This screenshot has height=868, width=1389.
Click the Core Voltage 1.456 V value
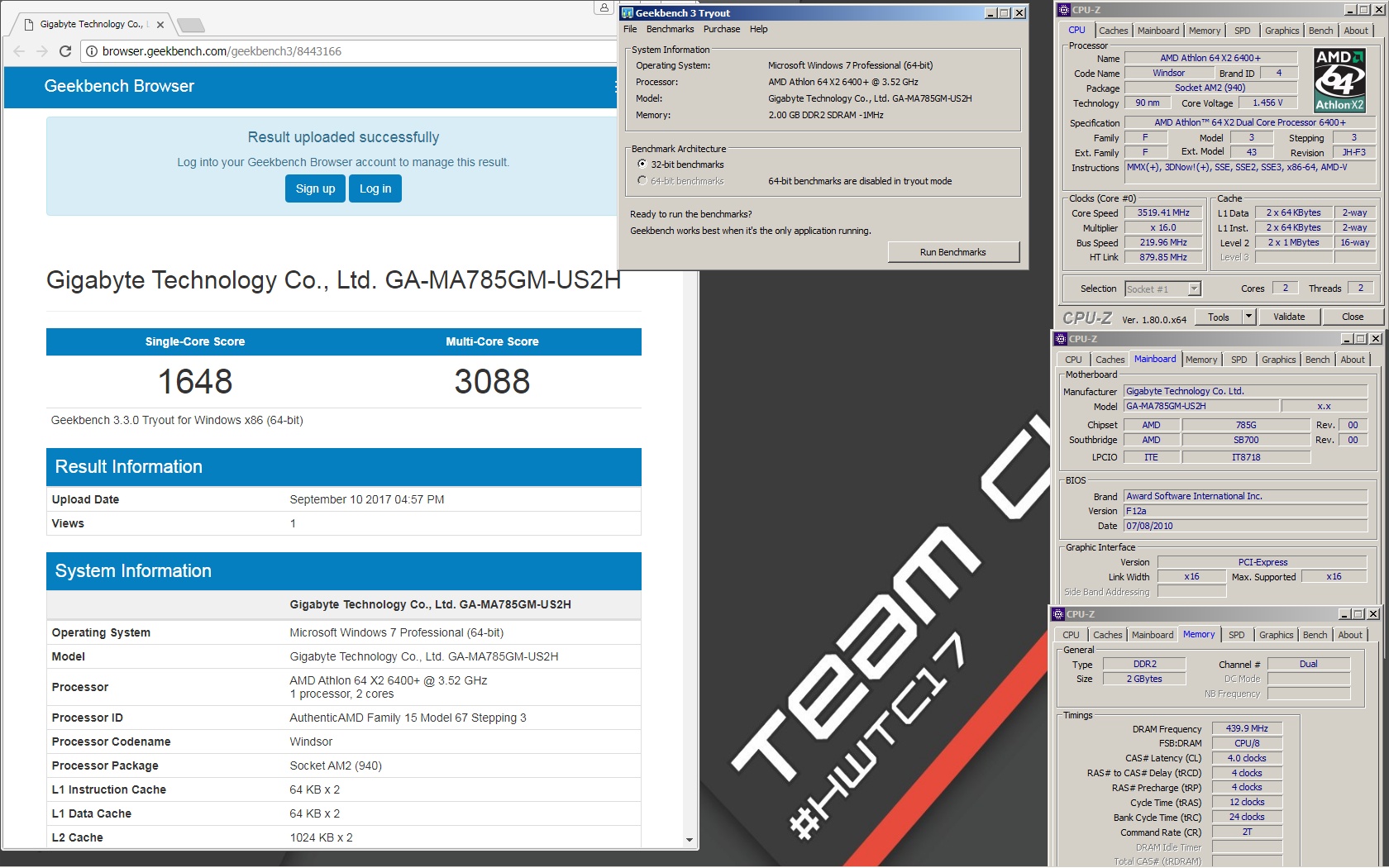pyautogui.click(x=1267, y=103)
